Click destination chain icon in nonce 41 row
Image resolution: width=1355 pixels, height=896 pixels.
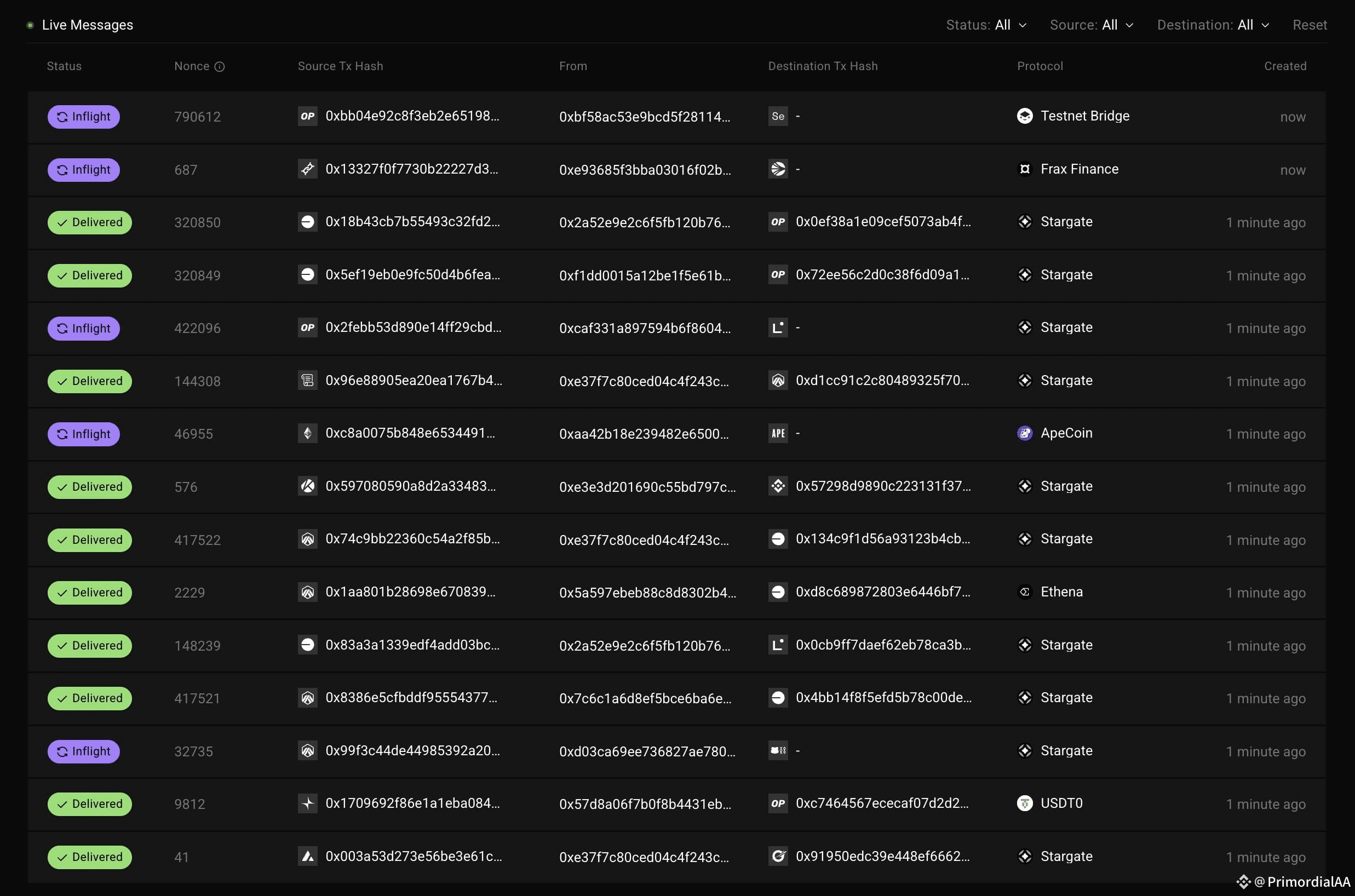(x=778, y=856)
